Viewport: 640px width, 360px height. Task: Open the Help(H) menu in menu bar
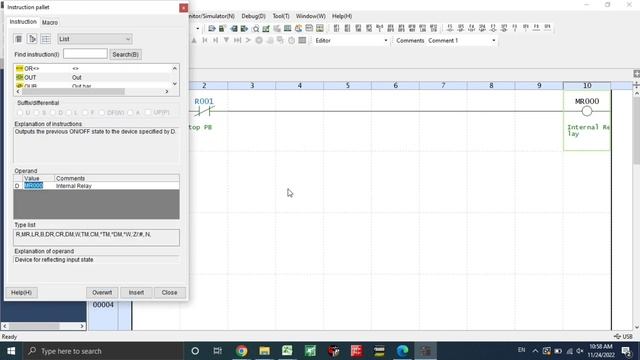pyautogui.click(x=342, y=16)
